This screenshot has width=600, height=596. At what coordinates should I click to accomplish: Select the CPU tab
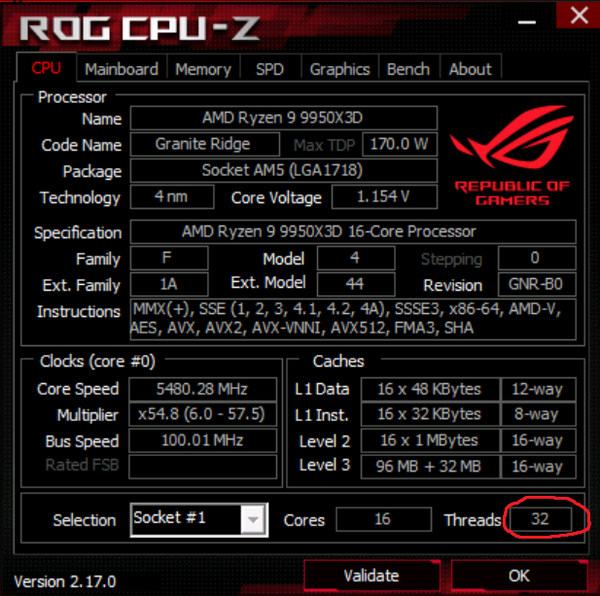(46, 68)
